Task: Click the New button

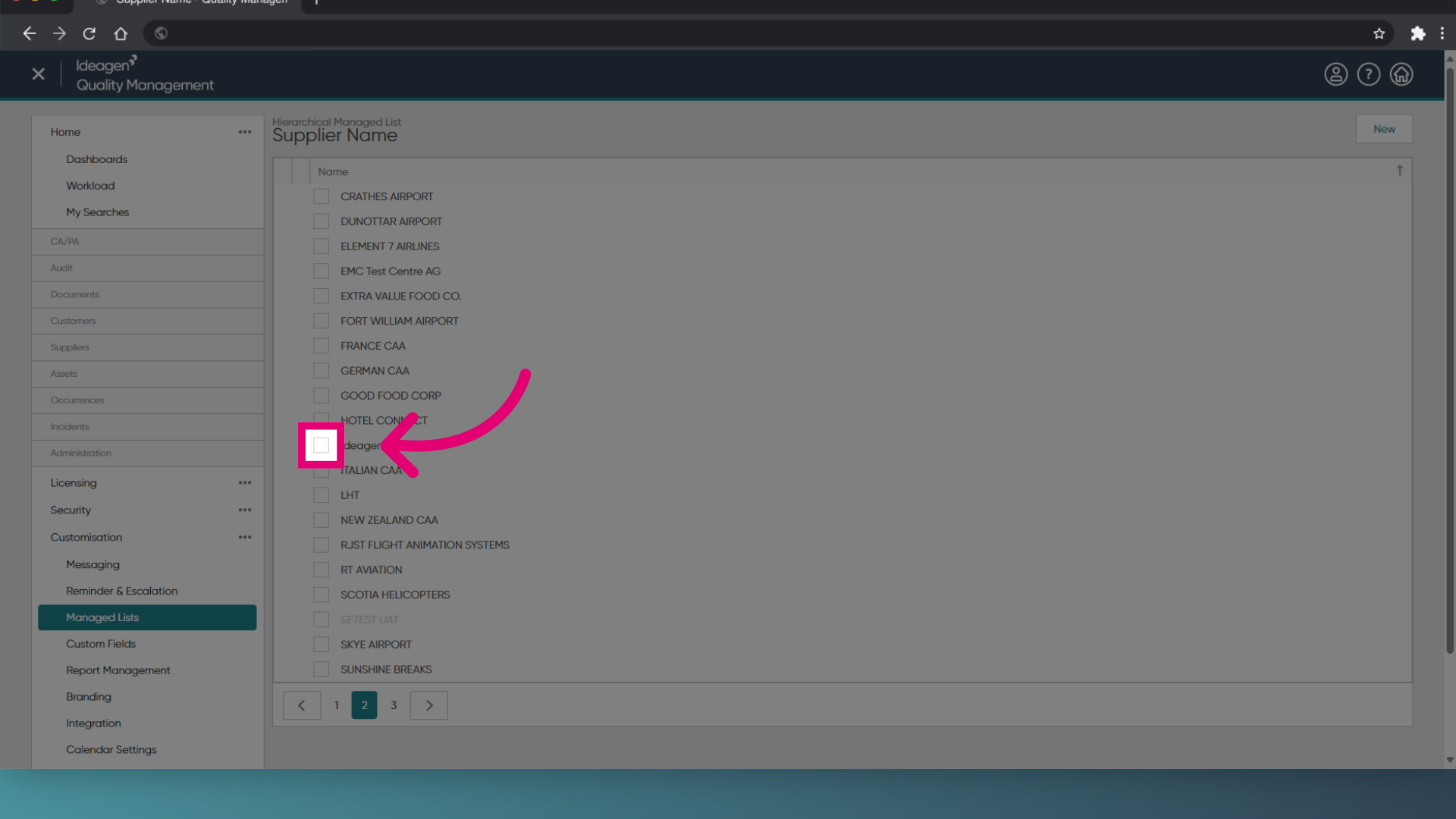Action: tap(1384, 129)
